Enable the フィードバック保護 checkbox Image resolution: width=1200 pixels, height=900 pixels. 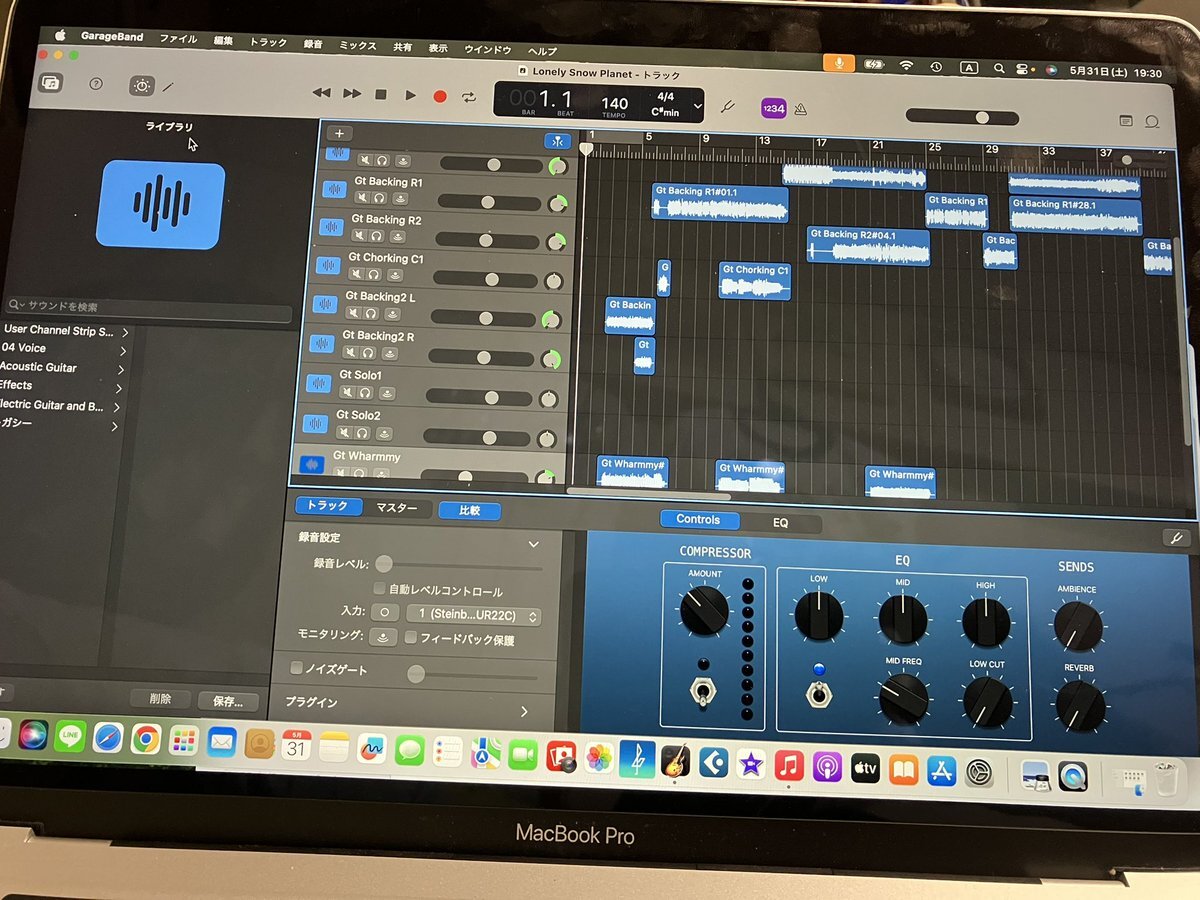pos(410,637)
